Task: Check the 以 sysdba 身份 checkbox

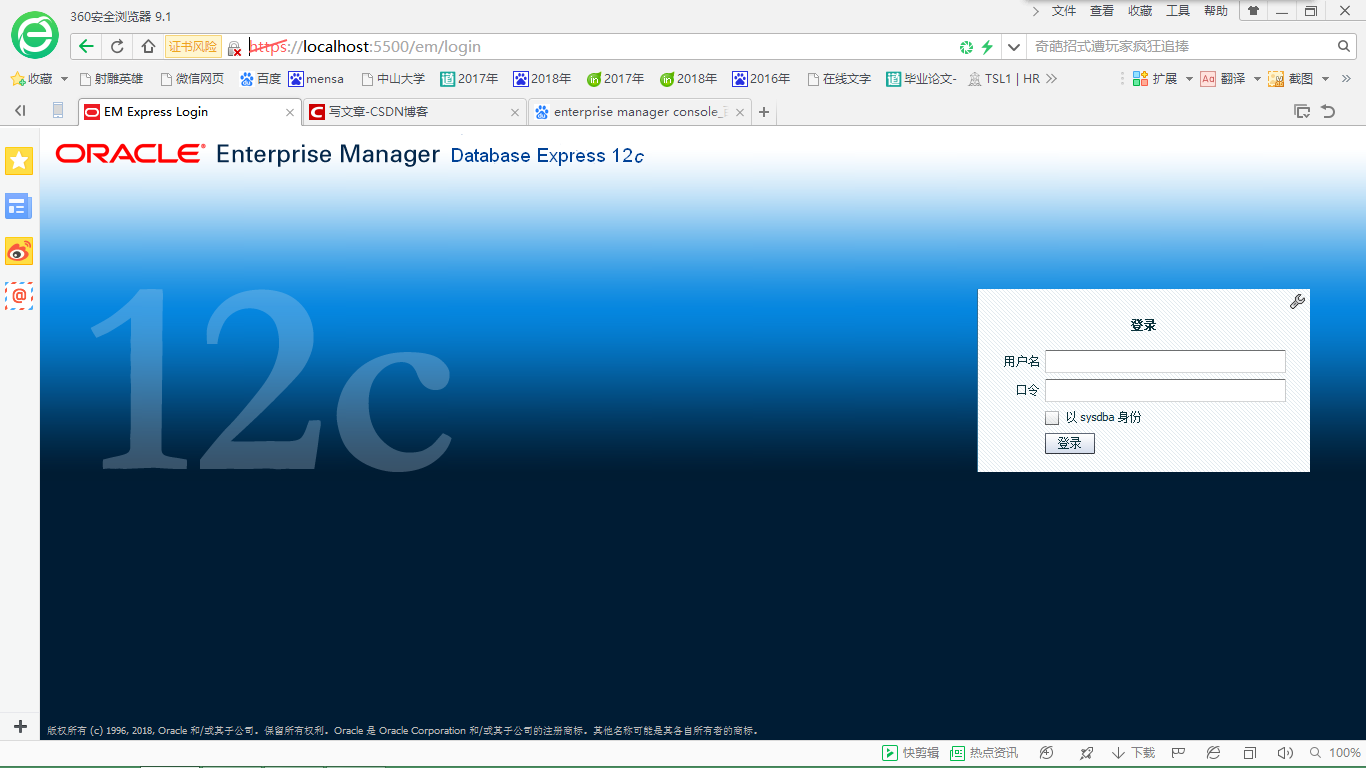Action: pos(1052,418)
